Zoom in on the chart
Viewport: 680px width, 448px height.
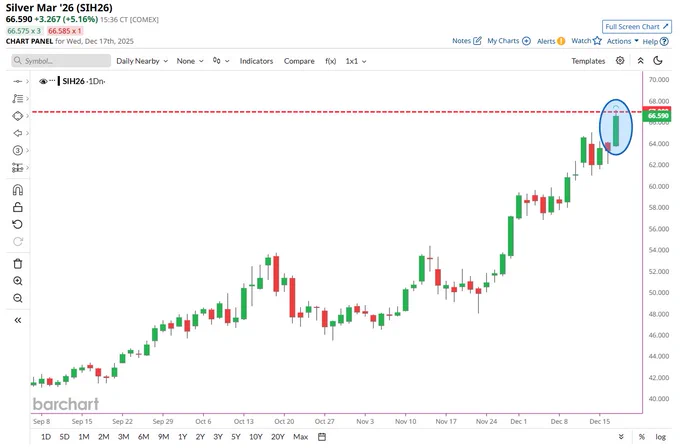[18, 281]
